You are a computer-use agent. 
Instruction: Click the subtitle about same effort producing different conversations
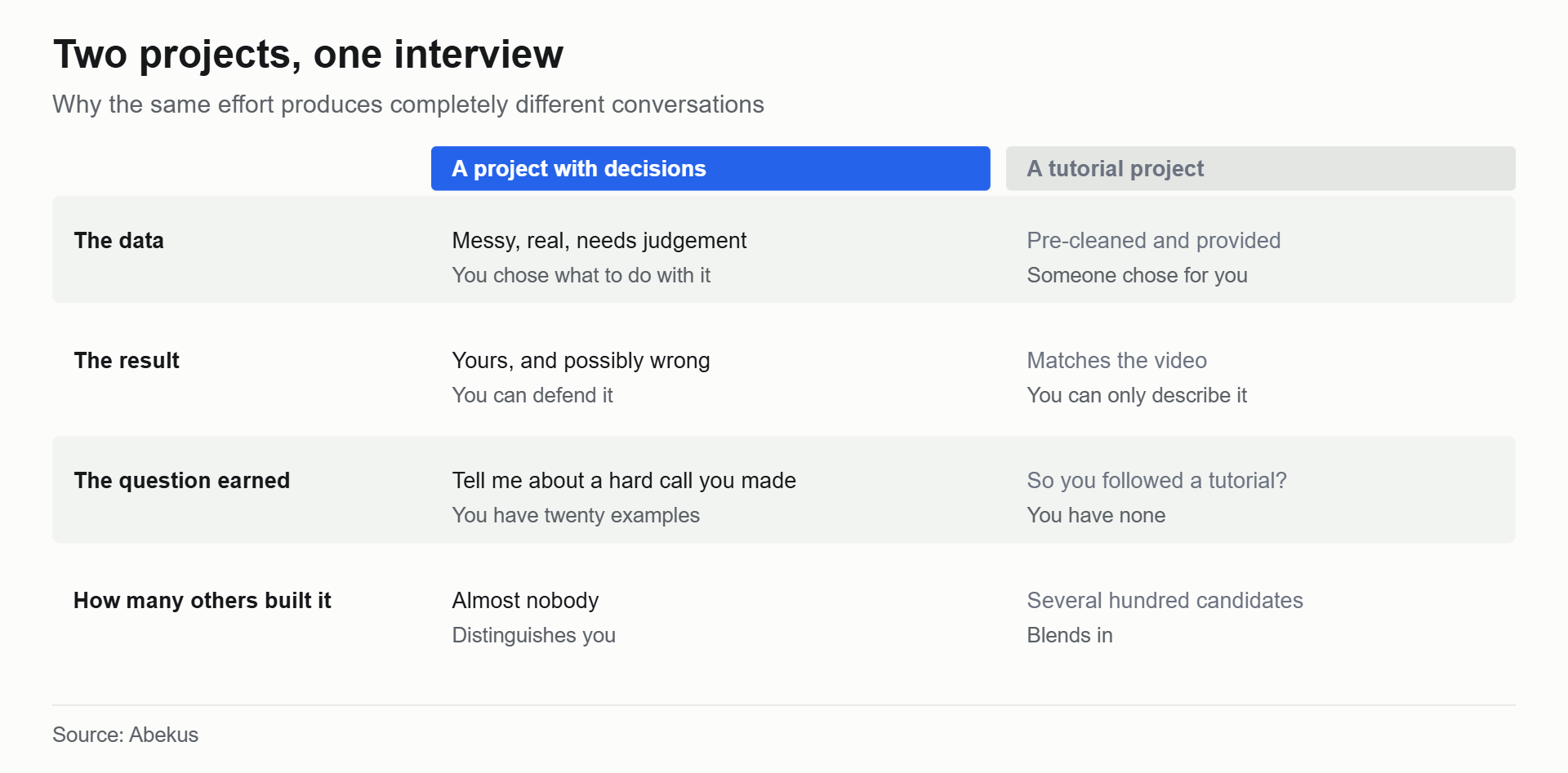(408, 104)
